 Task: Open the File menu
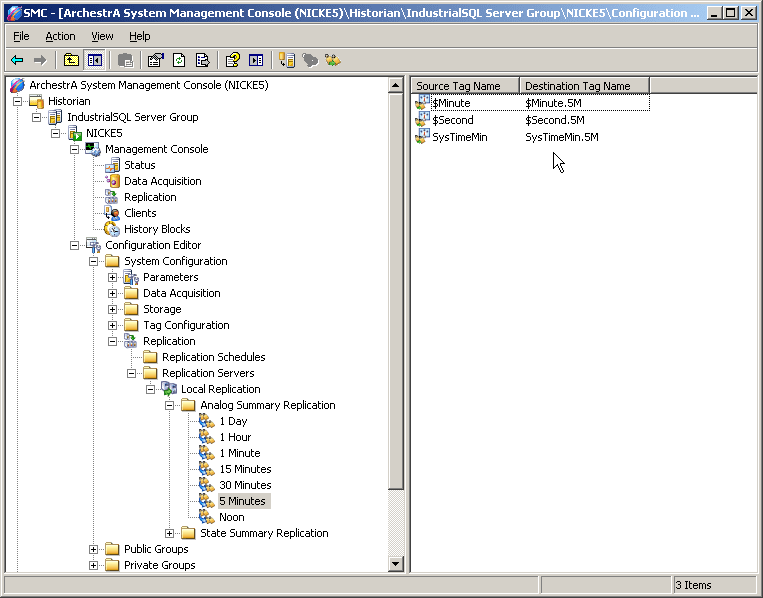21,36
